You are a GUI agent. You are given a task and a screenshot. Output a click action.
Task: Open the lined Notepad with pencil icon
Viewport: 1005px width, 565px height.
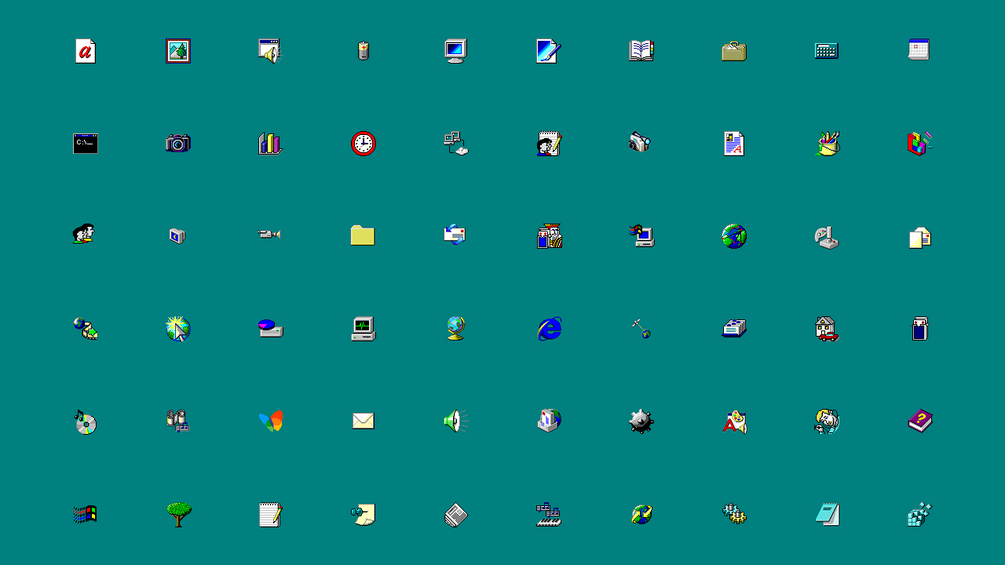[x=270, y=514]
